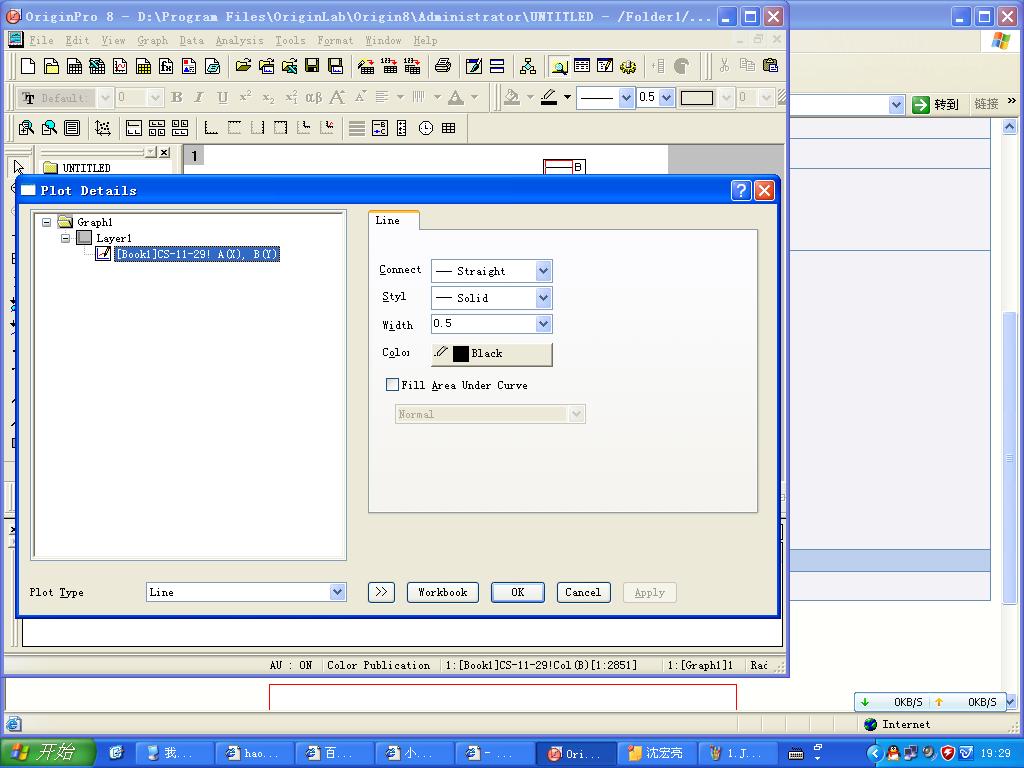Image resolution: width=1024 pixels, height=768 pixels.
Task: Switch to the Ori... taskbar item
Action: click(x=576, y=753)
